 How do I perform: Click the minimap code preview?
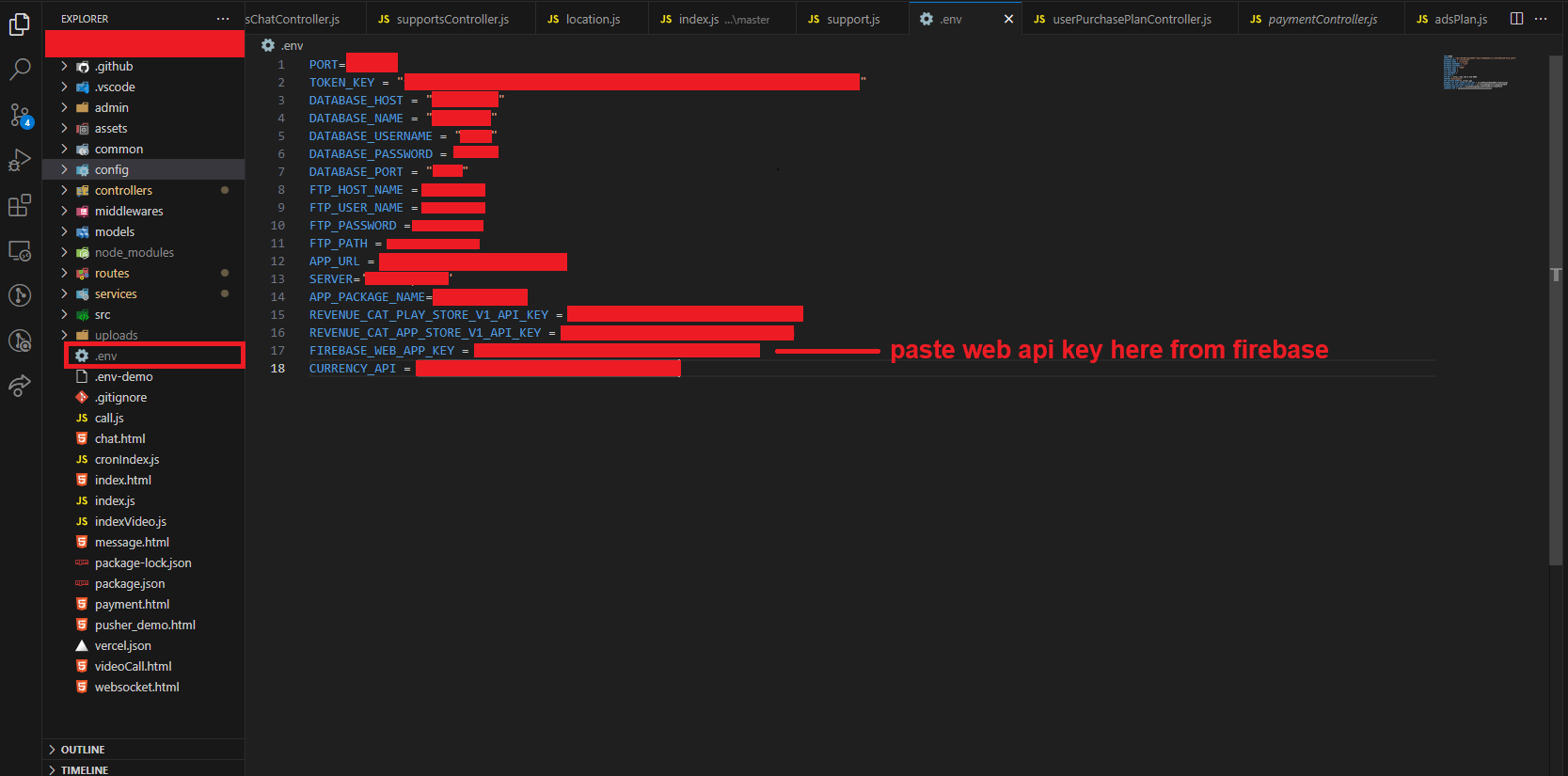1479,72
